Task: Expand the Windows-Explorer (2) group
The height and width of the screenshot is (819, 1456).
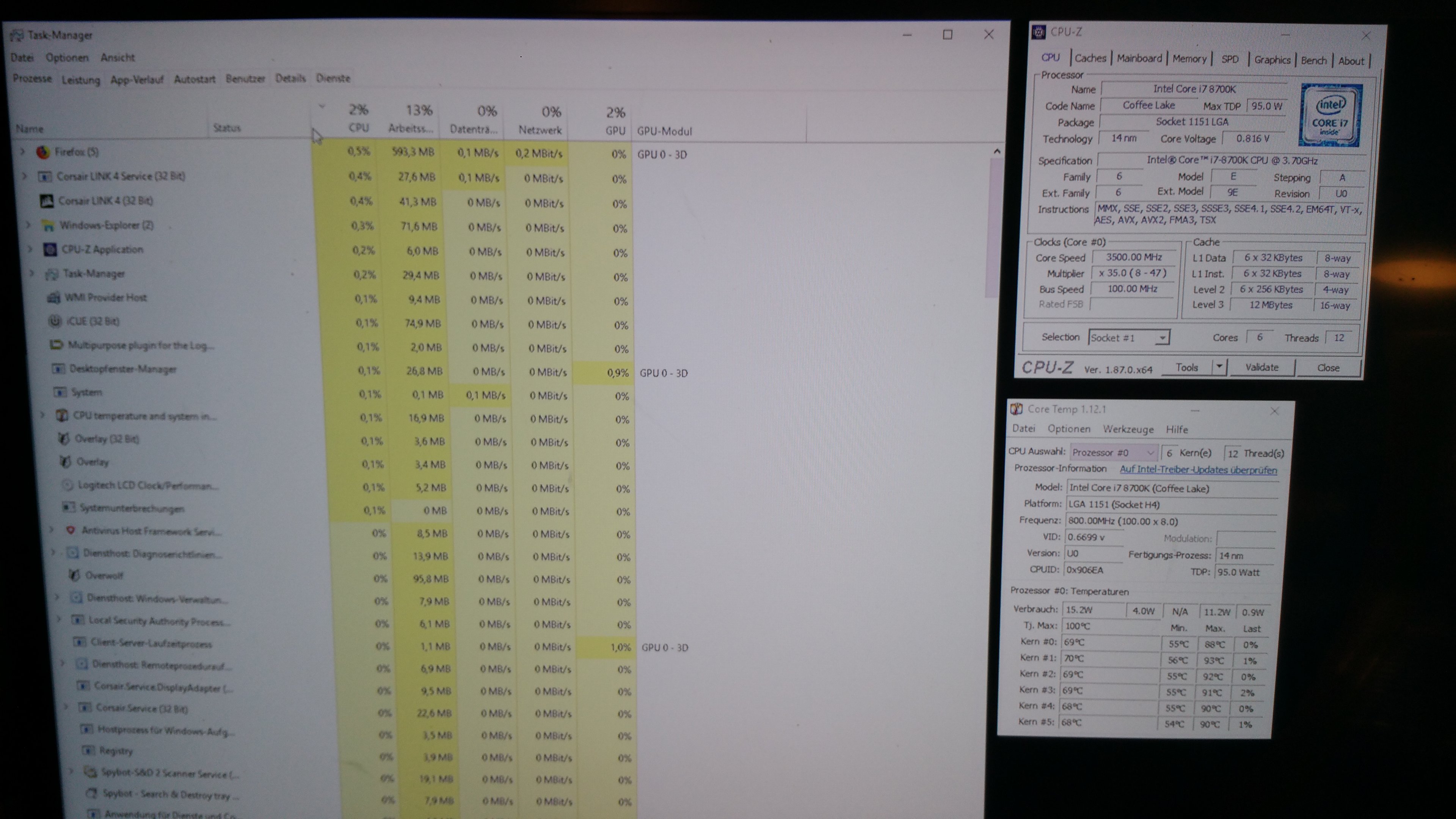Action: [x=28, y=225]
